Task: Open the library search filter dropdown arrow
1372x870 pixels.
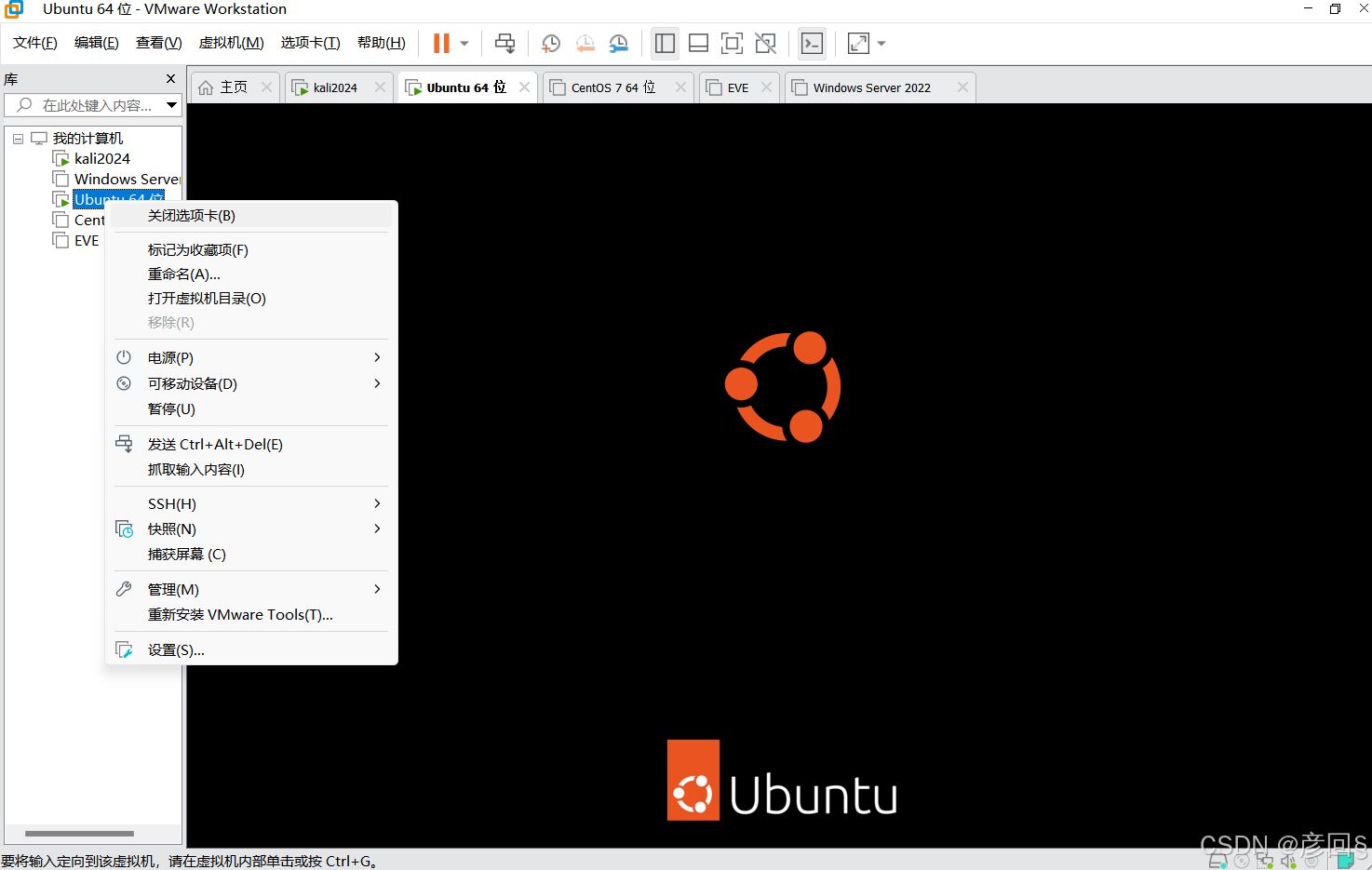Action: [x=172, y=105]
